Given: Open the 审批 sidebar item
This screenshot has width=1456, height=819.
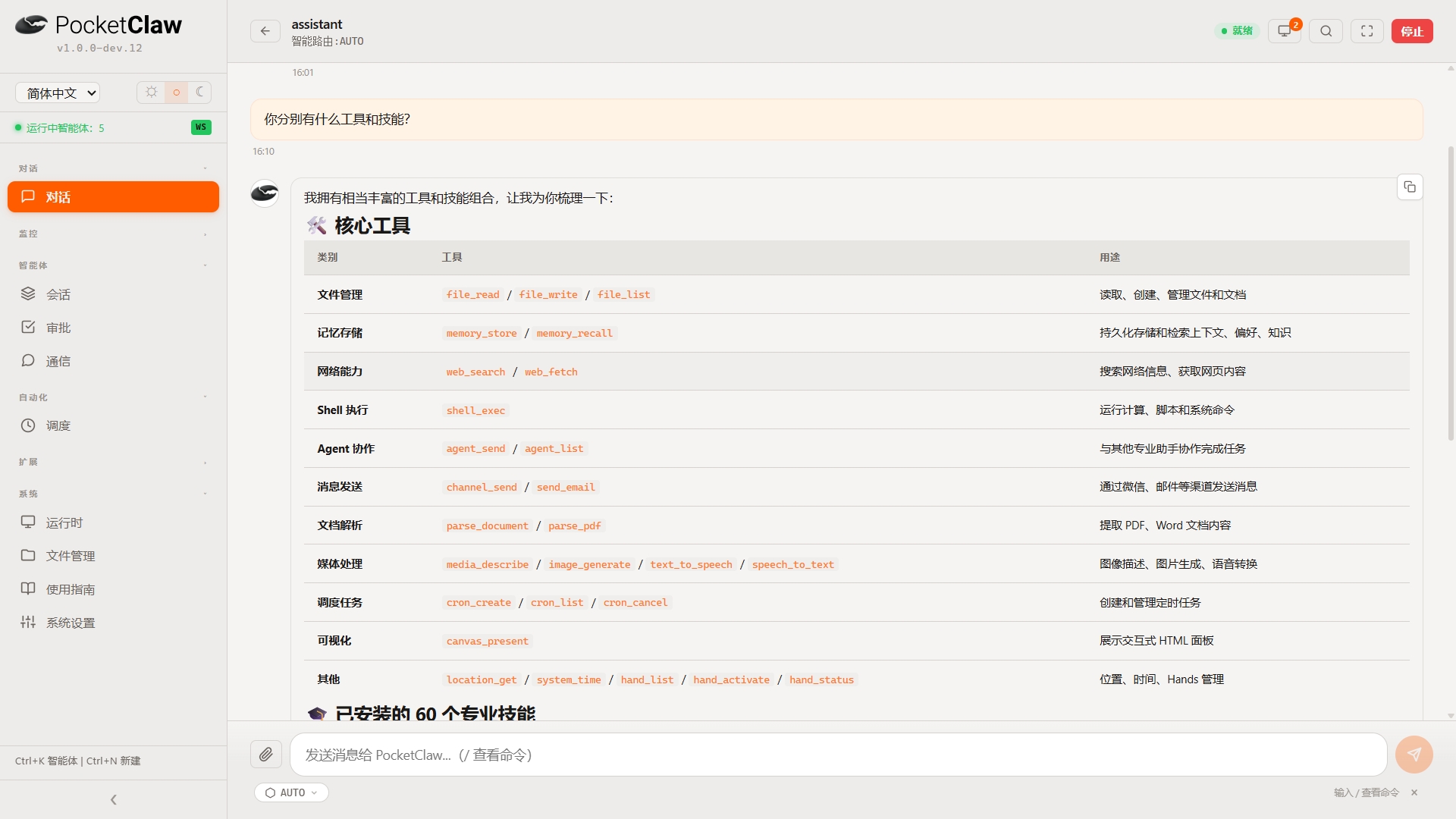Looking at the screenshot, I should [x=114, y=328].
